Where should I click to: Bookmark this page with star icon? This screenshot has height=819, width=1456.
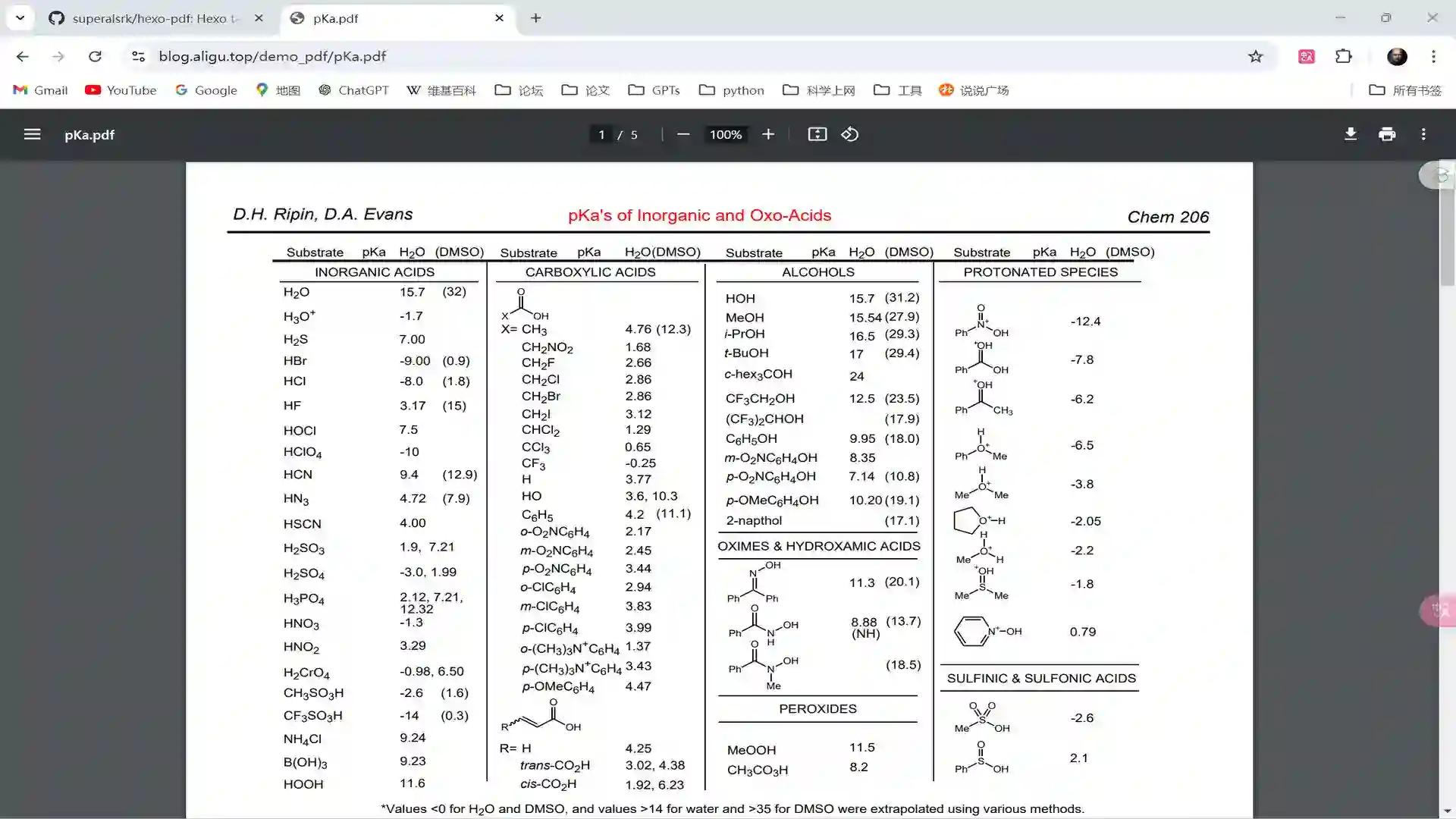point(1256,56)
